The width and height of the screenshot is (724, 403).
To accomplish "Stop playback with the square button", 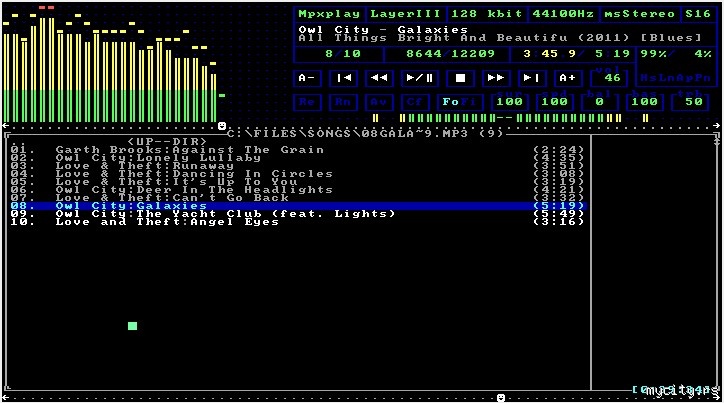I will 460,78.
